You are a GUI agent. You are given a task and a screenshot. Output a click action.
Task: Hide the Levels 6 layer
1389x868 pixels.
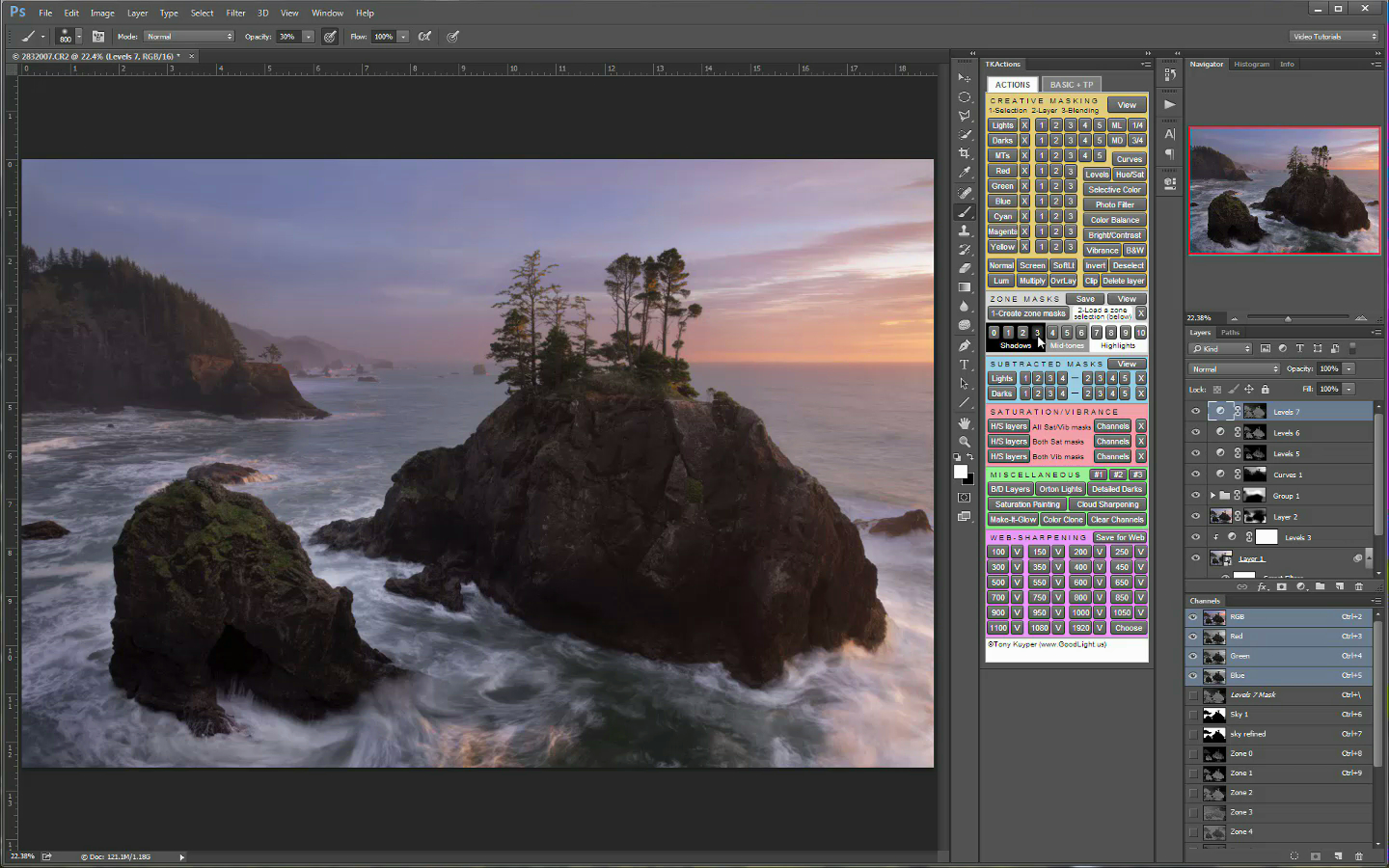click(1195, 433)
